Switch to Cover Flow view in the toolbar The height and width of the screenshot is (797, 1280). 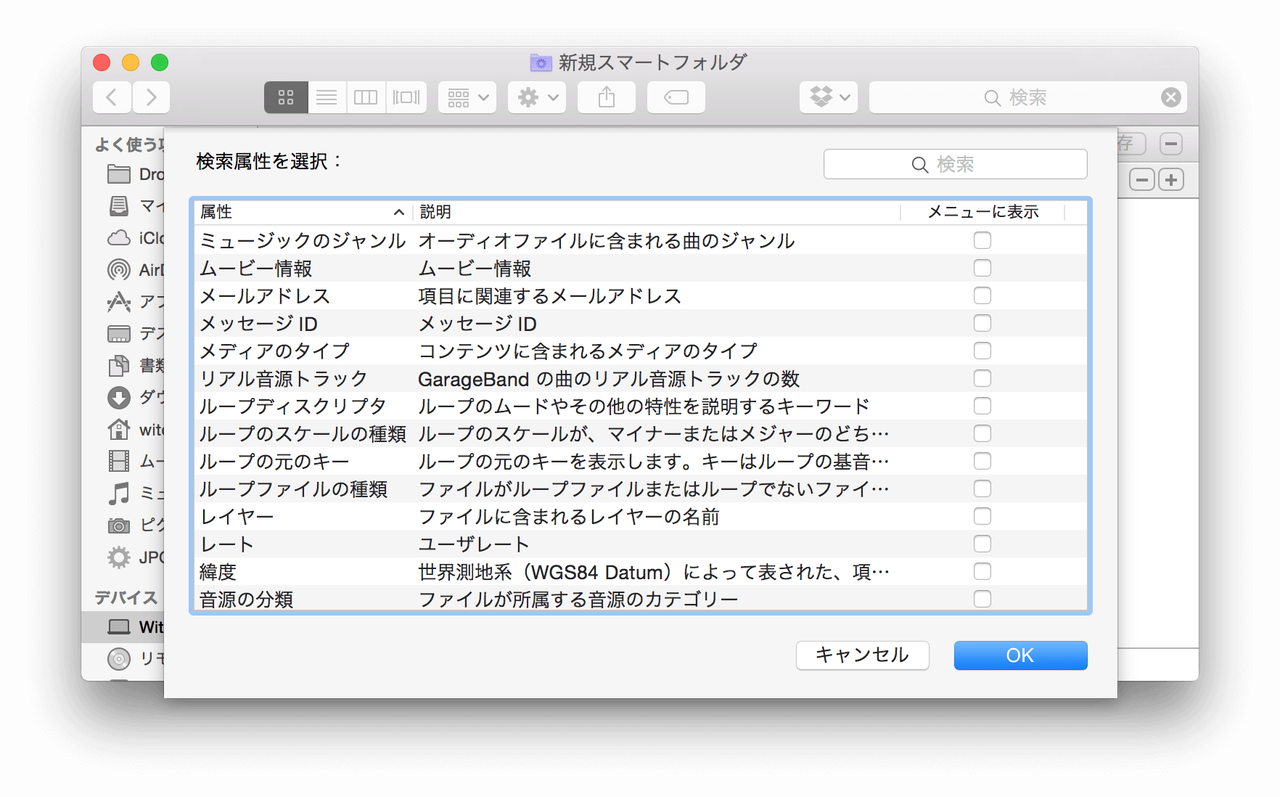[x=406, y=97]
